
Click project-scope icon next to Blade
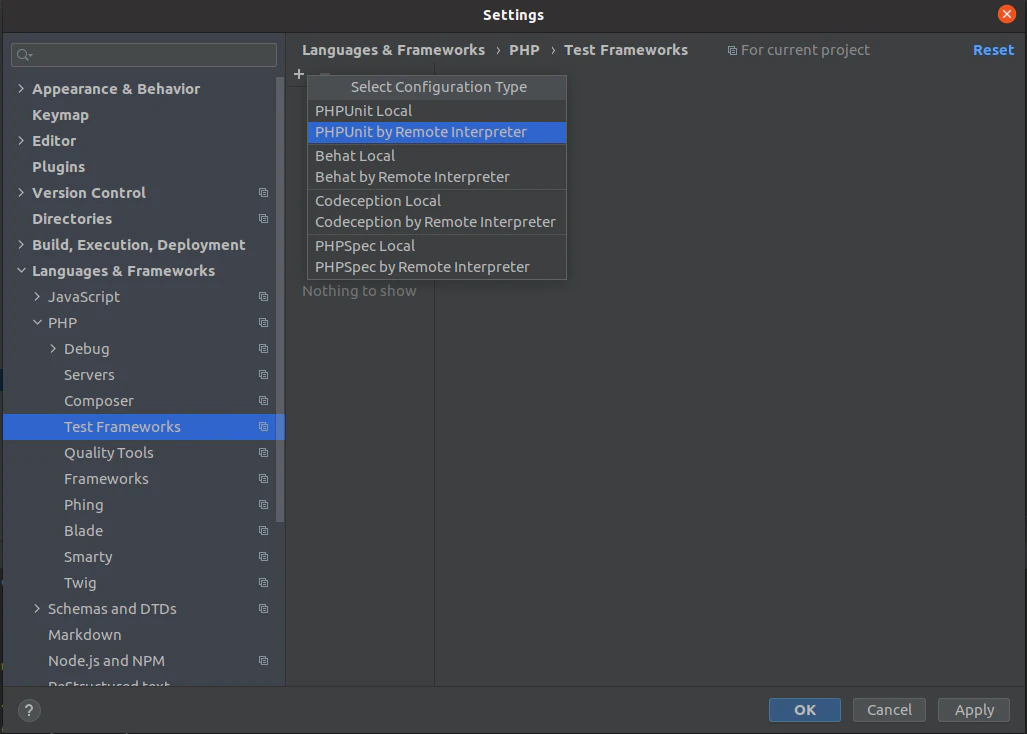[263, 530]
